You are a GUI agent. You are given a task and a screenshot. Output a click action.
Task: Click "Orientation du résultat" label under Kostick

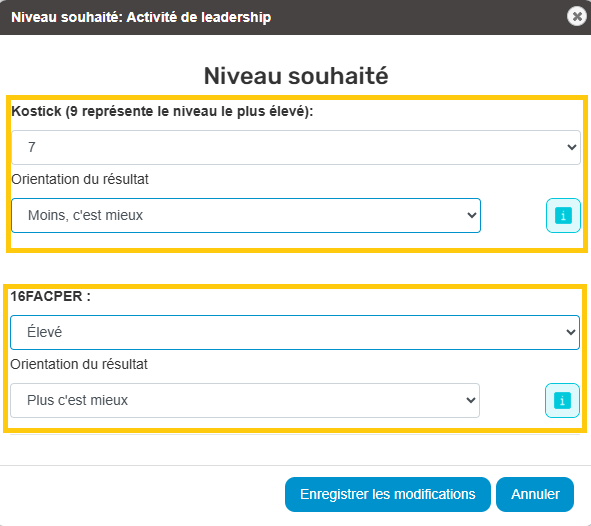(x=80, y=179)
